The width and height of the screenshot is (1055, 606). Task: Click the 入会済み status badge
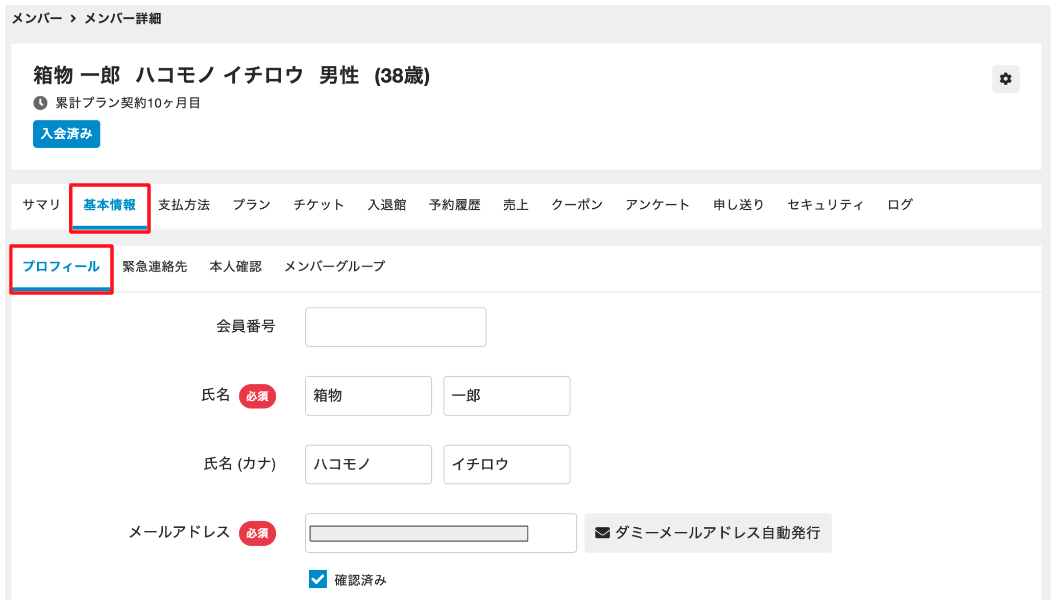(66, 134)
